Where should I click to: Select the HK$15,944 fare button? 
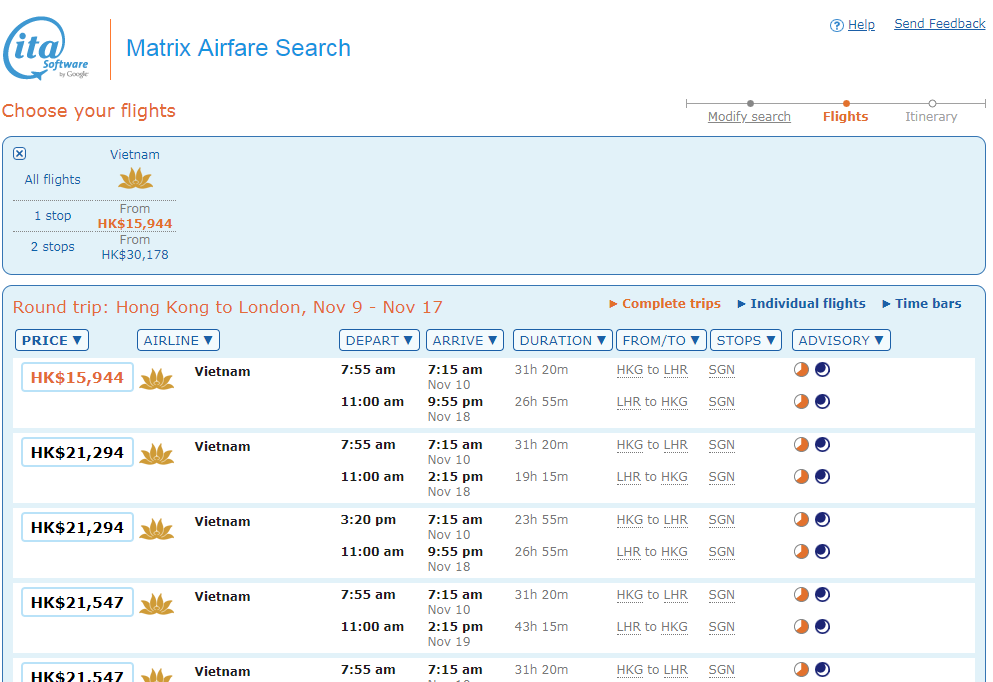[77, 377]
